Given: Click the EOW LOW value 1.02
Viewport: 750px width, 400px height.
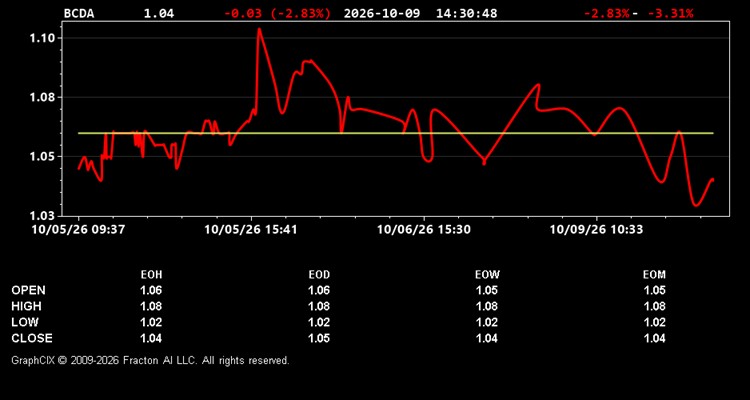Looking at the screenshot, I should point(487,322).
